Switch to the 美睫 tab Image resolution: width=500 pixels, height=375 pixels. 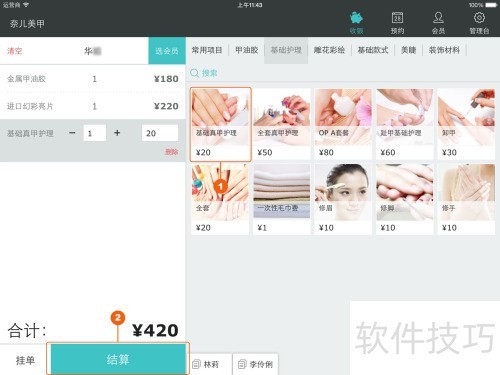pos(408,50)
